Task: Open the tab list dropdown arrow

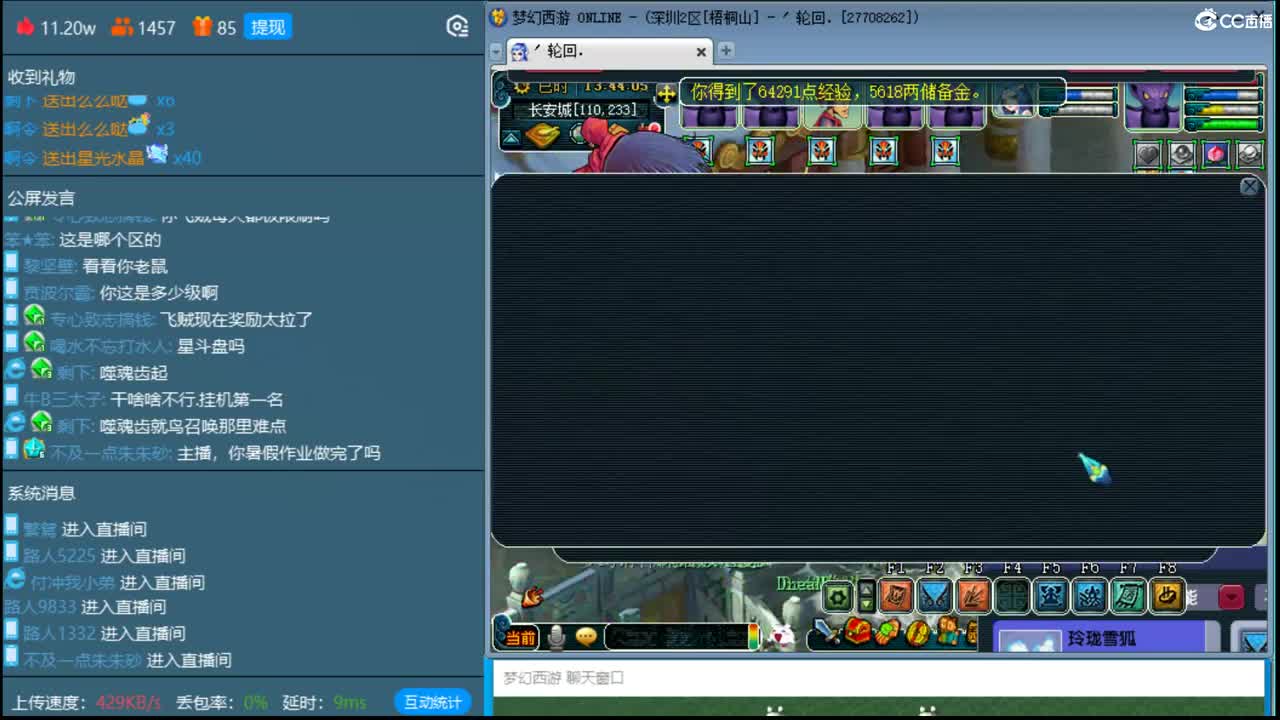Action: 496,51
